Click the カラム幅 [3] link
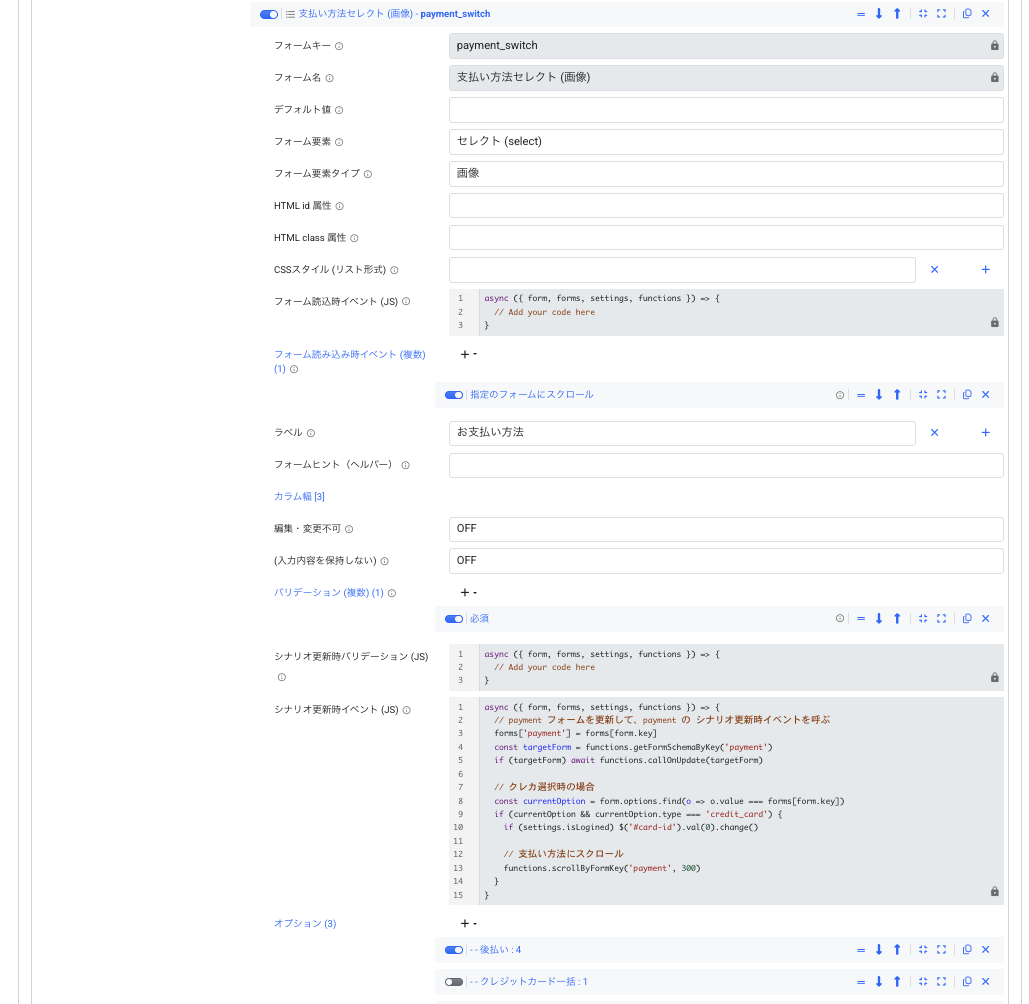The height and width of the screenshot is (1004, 1029). tap(299, 497)
